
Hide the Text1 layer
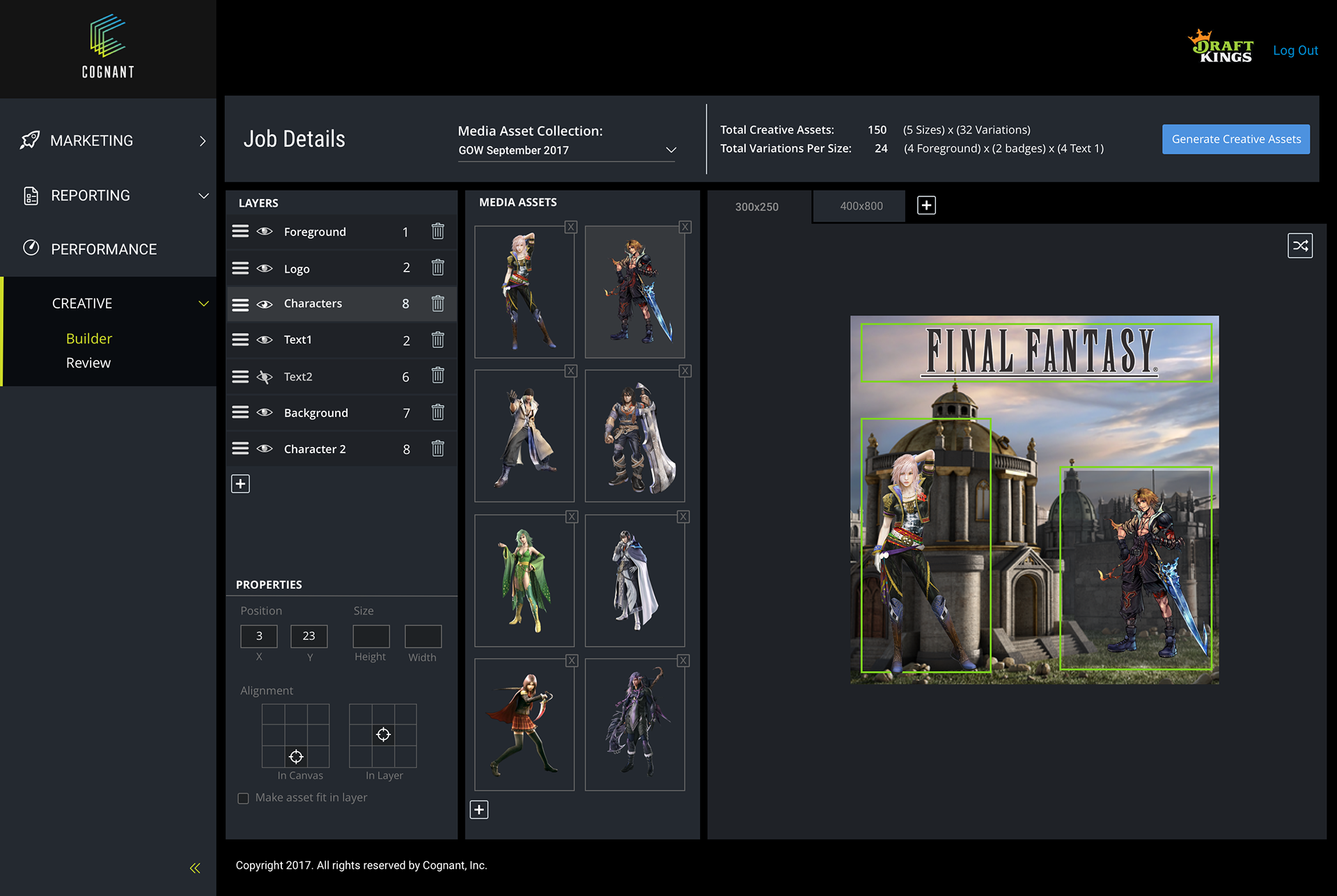coord(265,340)
